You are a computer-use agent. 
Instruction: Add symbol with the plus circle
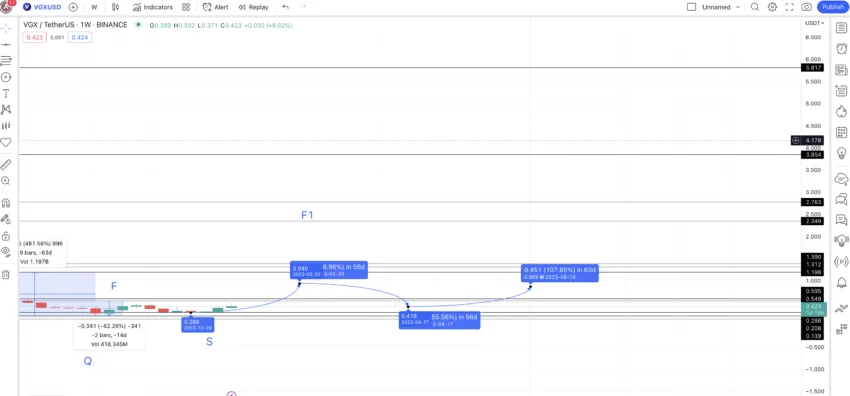coord(73,7)
